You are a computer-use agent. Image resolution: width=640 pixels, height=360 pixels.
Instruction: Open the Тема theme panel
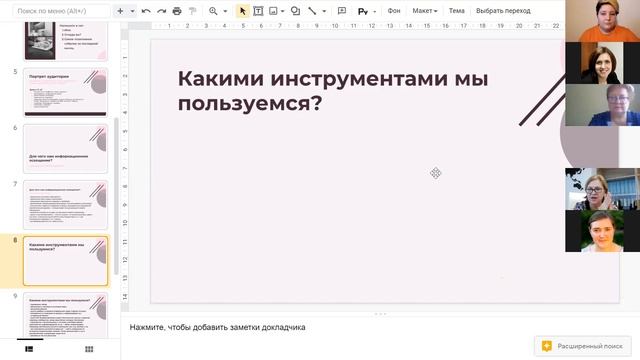point(456,11)
